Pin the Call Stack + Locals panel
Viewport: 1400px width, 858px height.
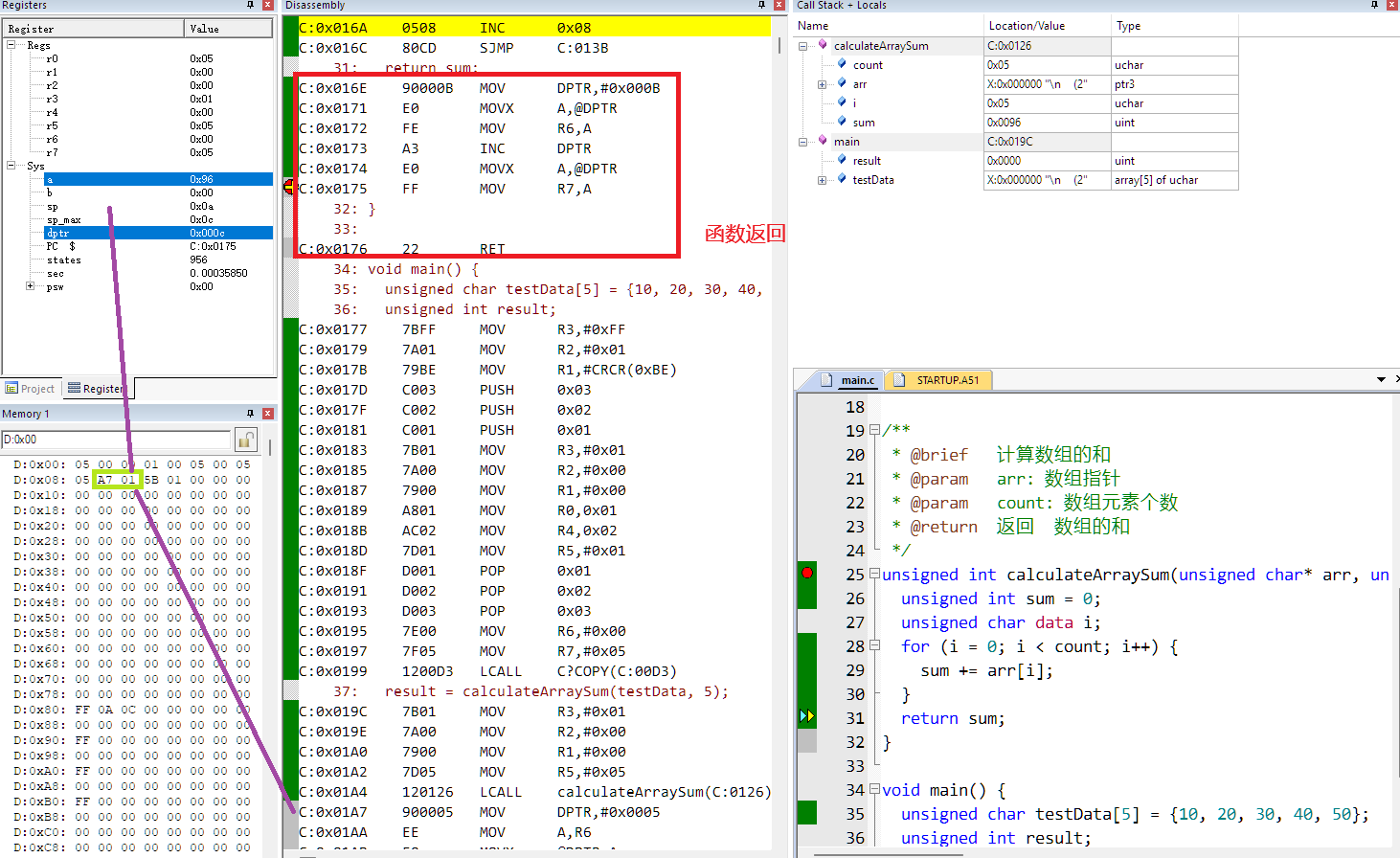point(1375,6)
